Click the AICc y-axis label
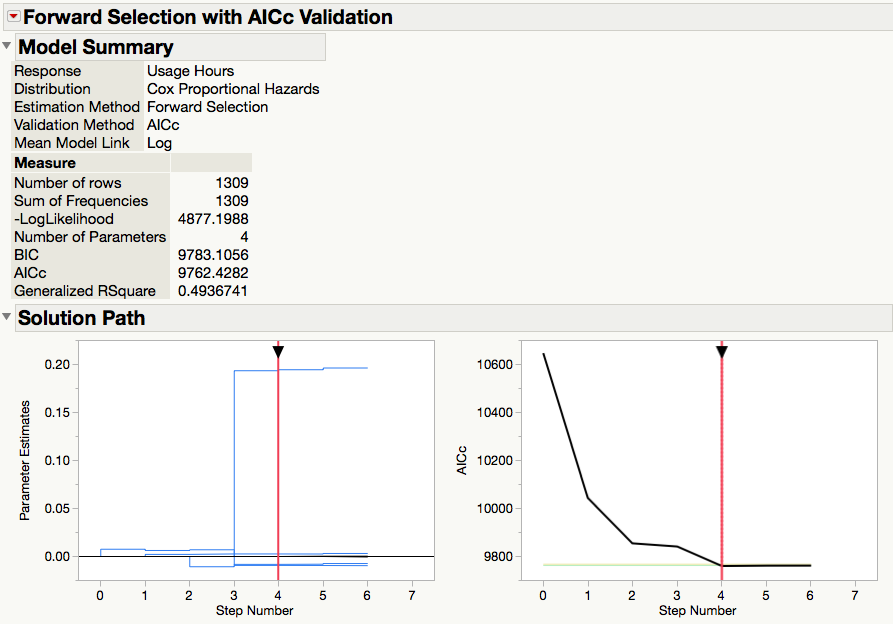This screenshot has width=893, height=624. (x=461, y=460)
